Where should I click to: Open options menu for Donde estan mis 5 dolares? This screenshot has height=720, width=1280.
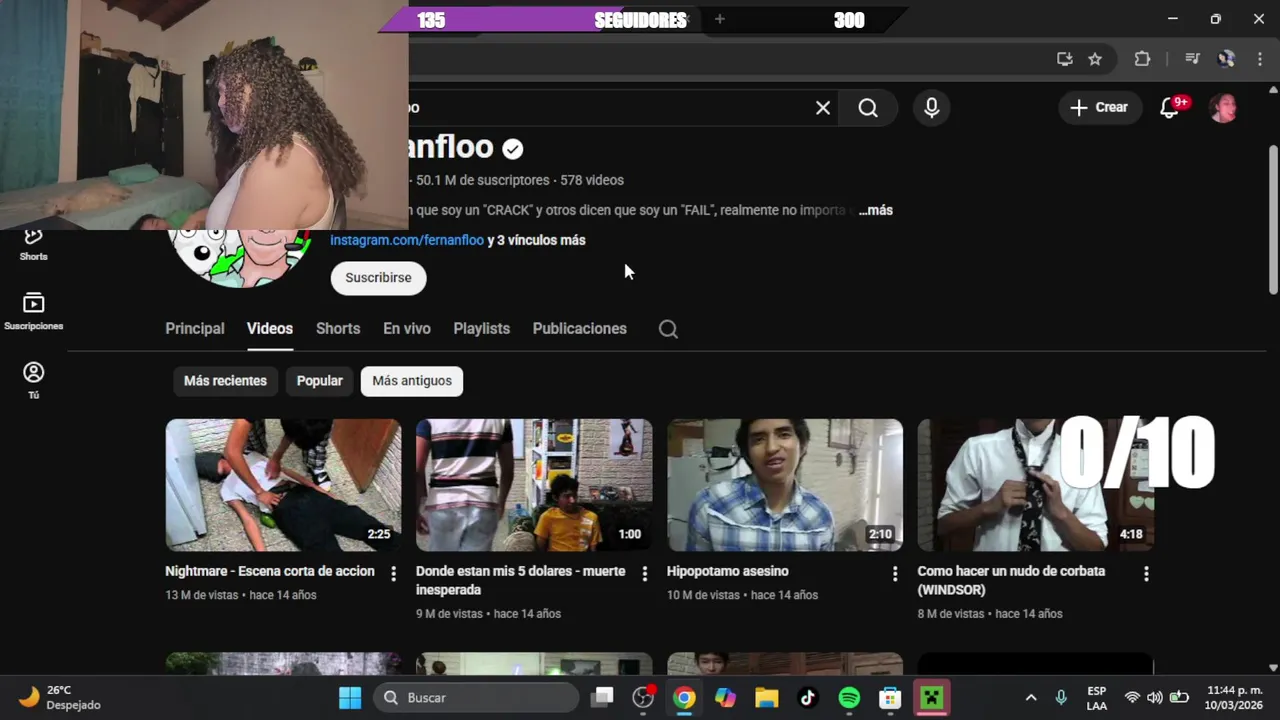pos(644,573)
